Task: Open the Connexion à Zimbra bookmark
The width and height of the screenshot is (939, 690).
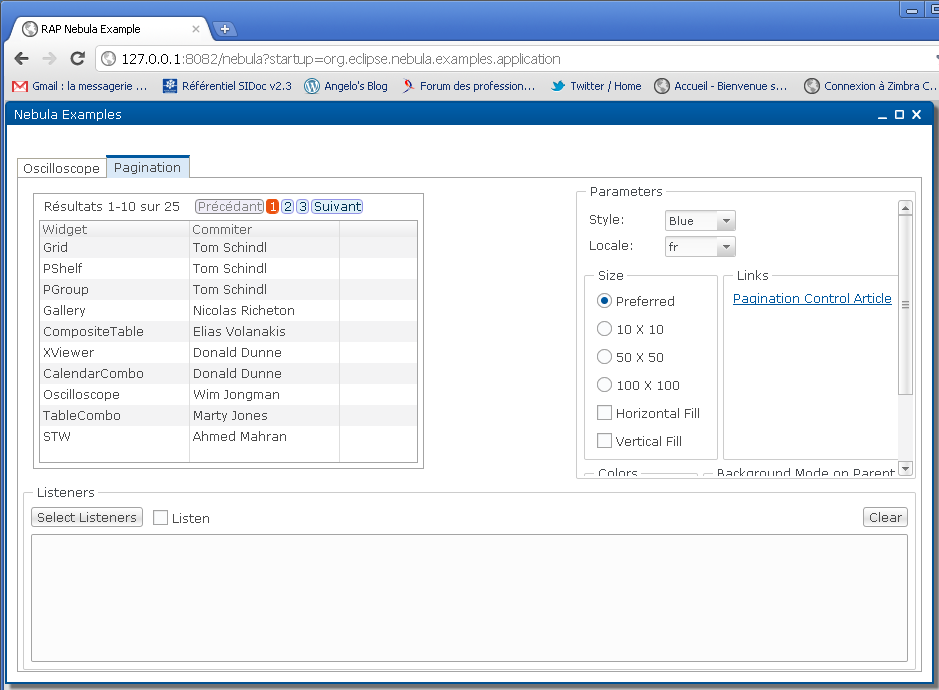Action: pos(870,86)
